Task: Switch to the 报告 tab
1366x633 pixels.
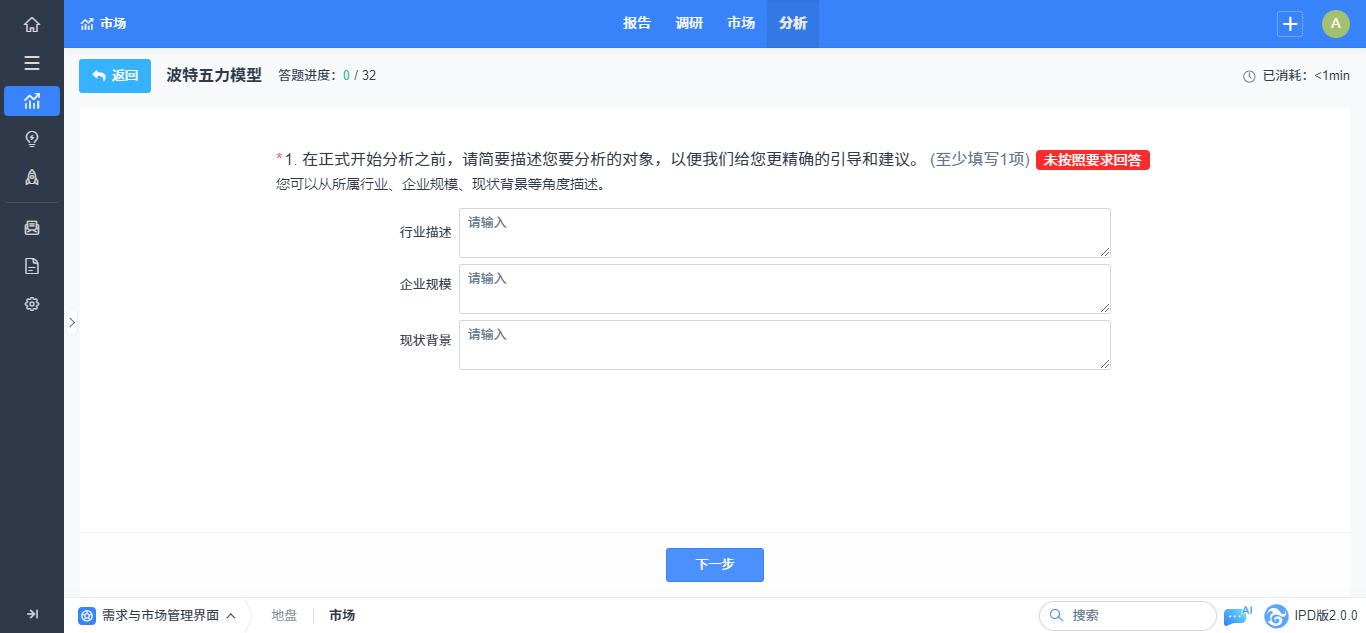Action: 637,24
